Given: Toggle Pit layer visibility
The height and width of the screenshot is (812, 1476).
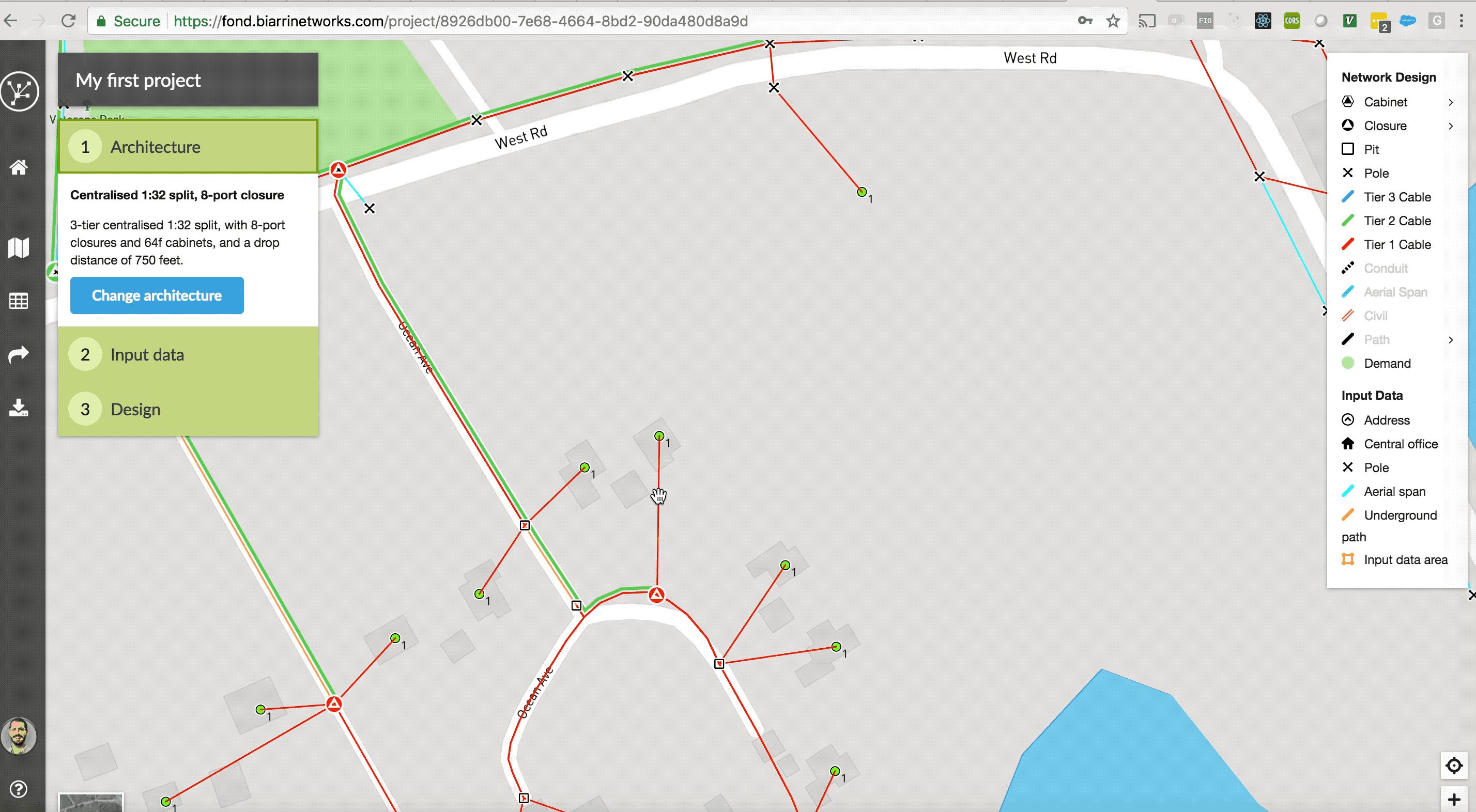Looking at the screenshot, I should tap(1371, 149).
